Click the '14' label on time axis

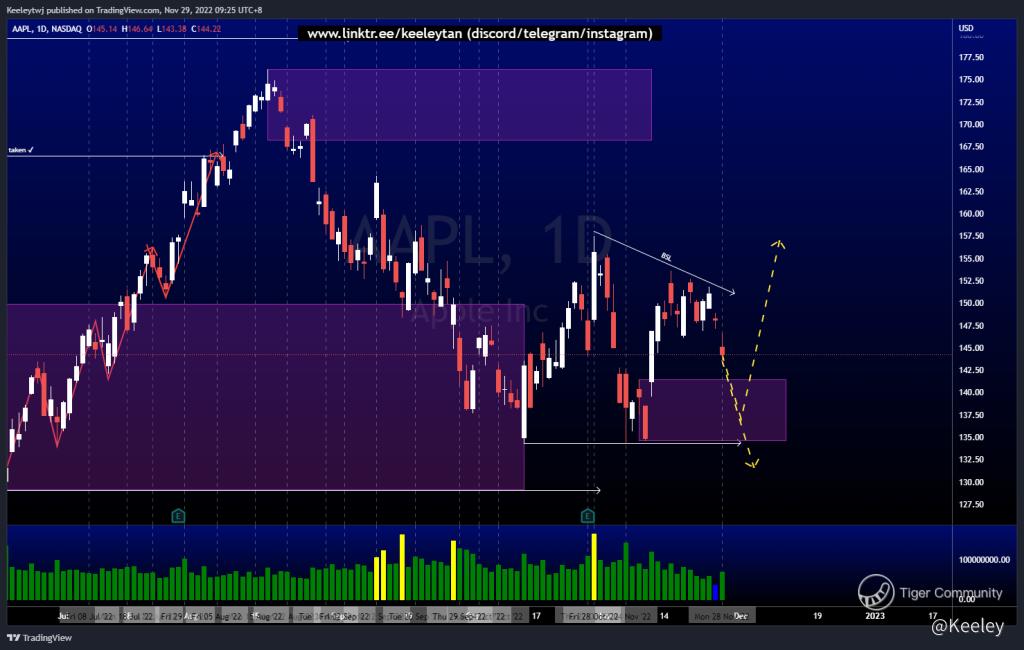(x=664, y=616)
